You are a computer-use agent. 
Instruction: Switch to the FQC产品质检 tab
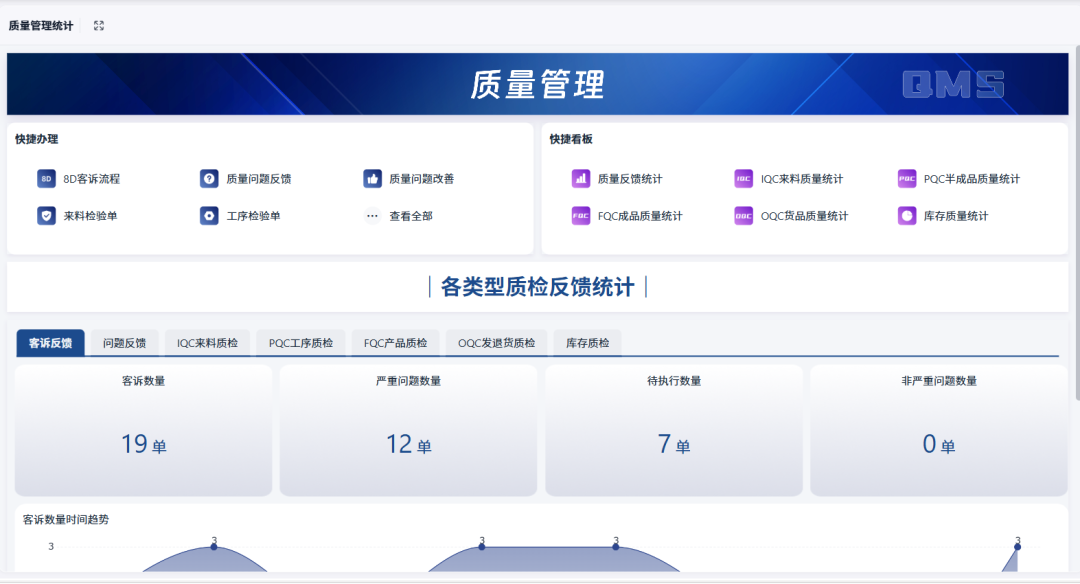click(x=395, y=343)
